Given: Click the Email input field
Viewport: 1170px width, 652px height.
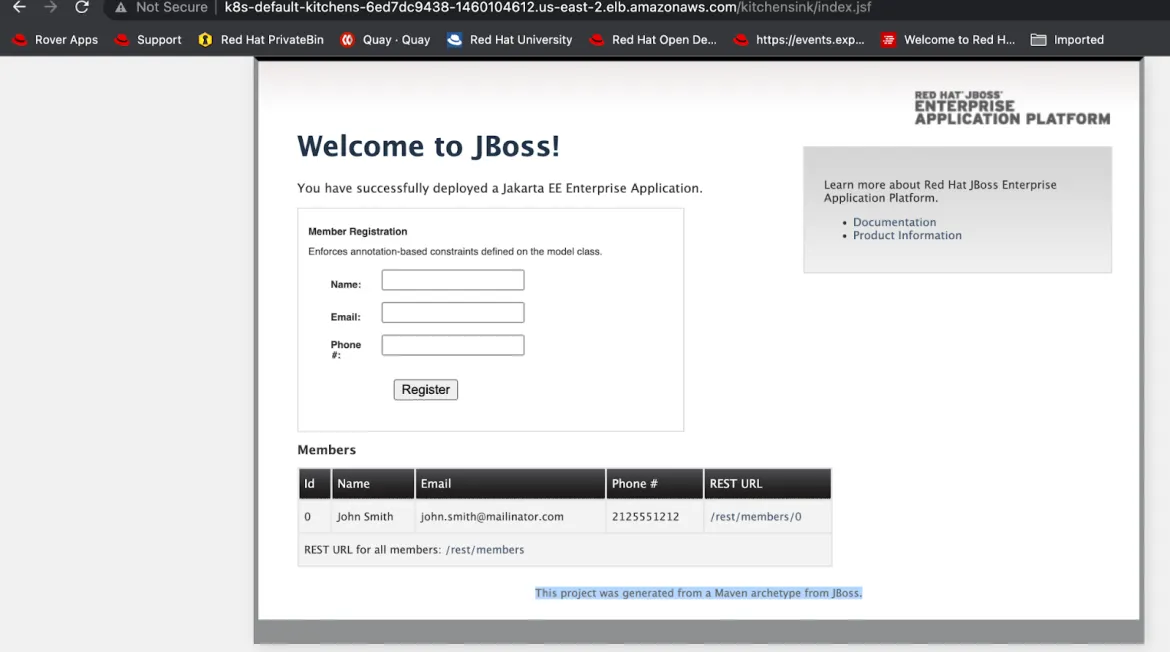Looking at the screenshot, I should [453, 313].
